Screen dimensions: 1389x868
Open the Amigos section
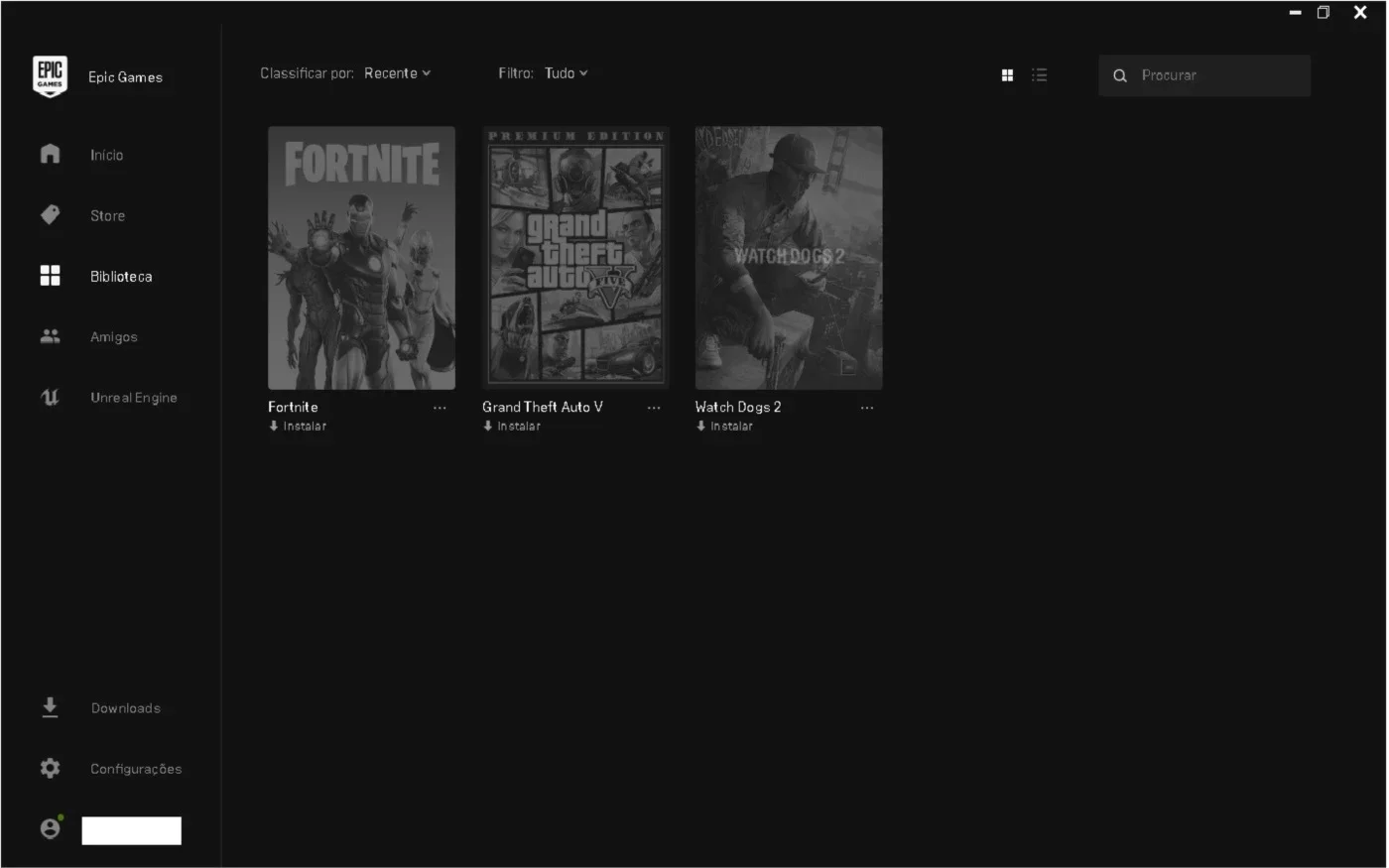pos(114,337)
